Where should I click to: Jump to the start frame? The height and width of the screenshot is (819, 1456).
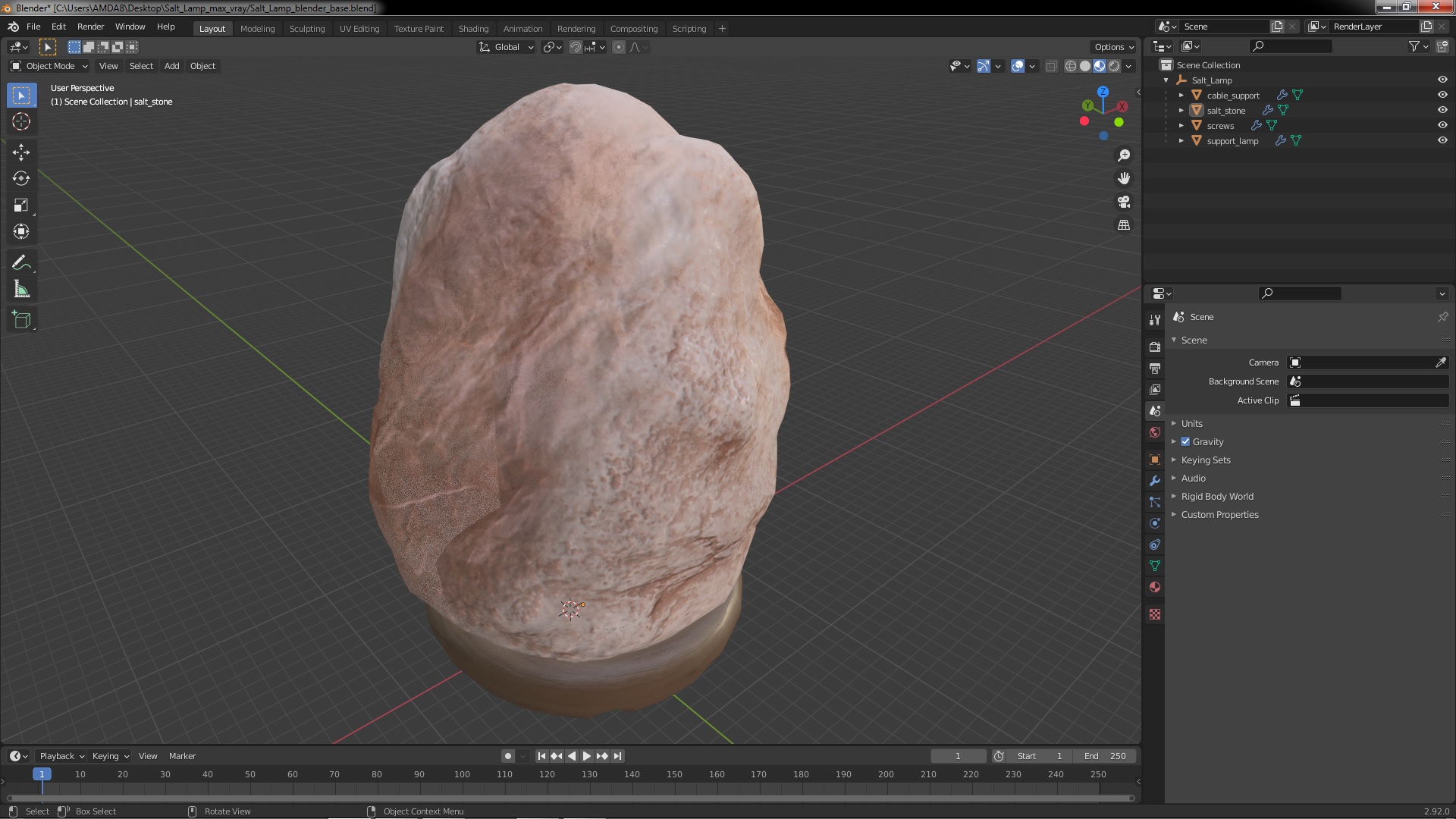541,756
